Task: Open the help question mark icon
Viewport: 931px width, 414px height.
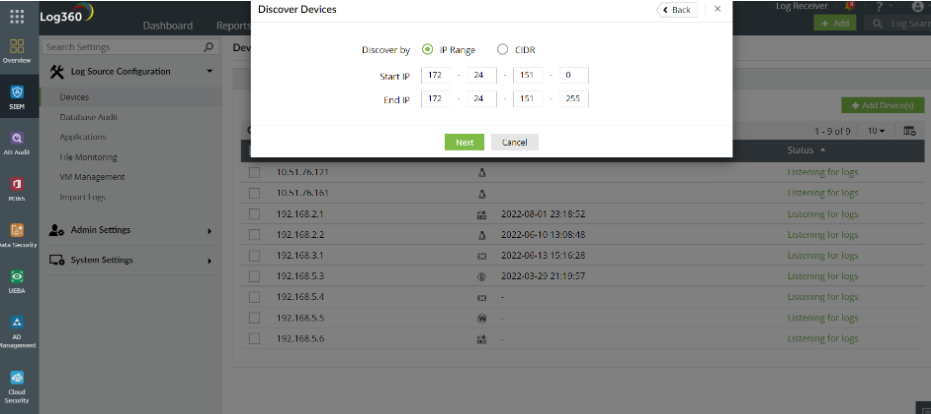Action: (879, 7)
